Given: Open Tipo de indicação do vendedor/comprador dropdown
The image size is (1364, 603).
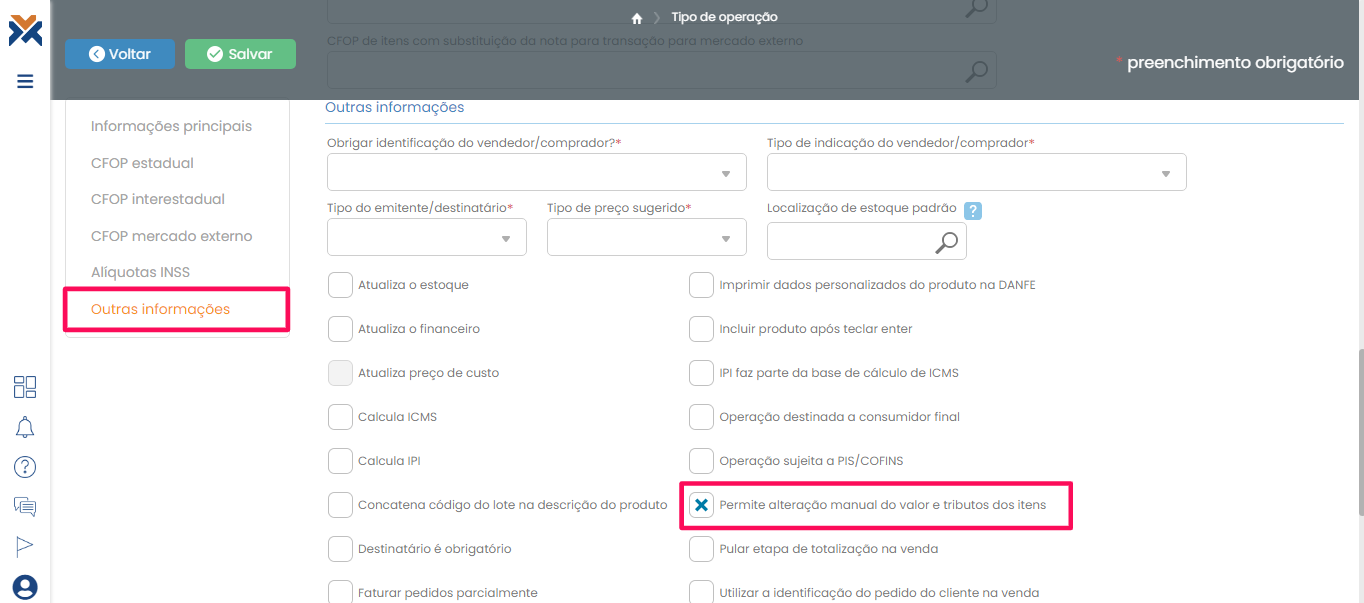Looking at the screenshot, I should click(x=976, y=173).
